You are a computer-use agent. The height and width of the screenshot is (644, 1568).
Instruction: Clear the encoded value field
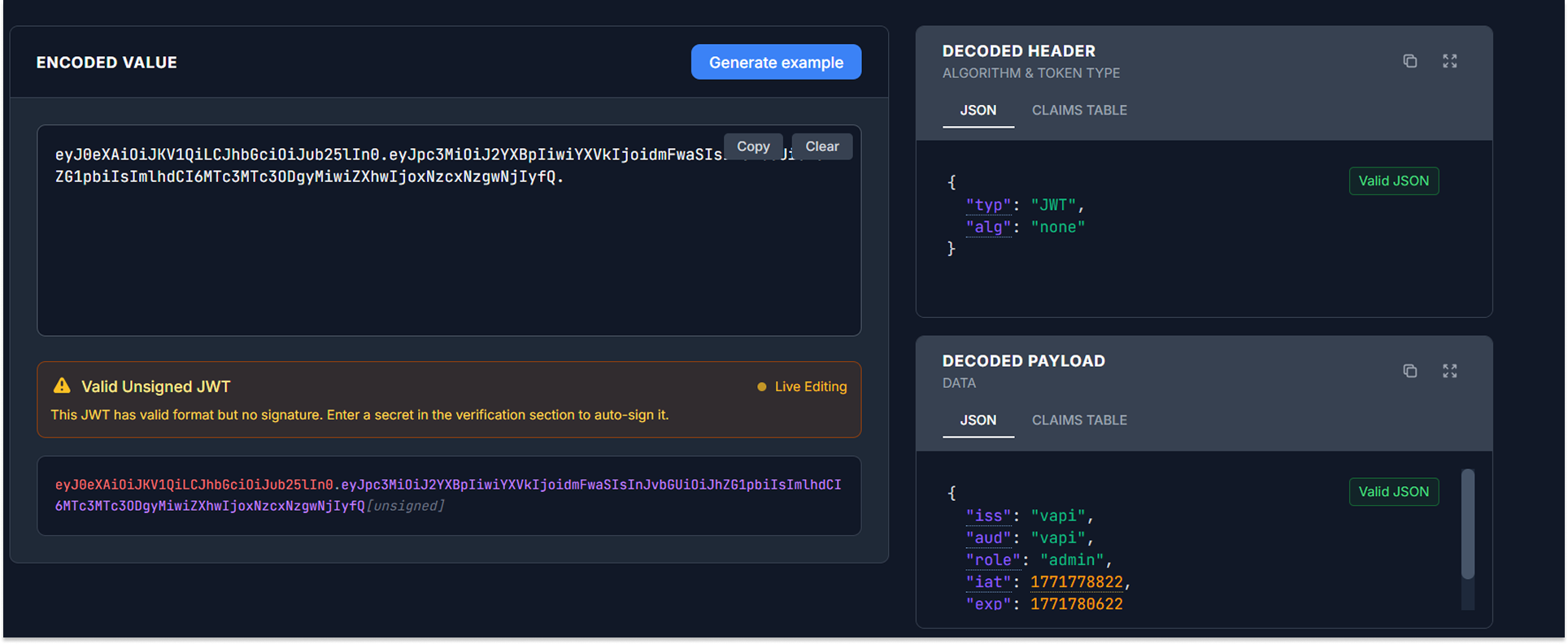coord(821,146)
